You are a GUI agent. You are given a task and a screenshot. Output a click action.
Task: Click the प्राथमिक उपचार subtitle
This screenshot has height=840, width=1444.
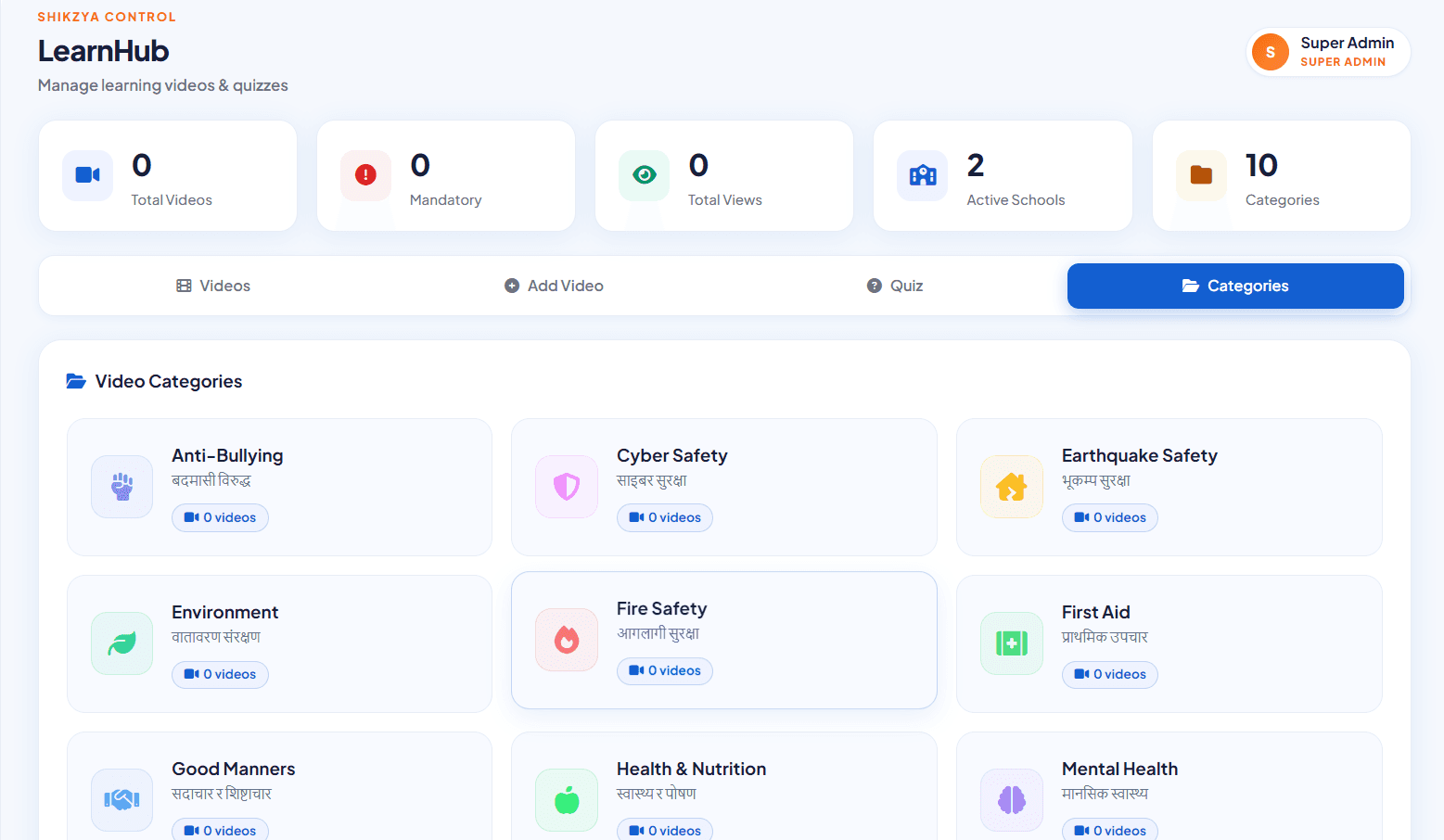click(1105, 637)
